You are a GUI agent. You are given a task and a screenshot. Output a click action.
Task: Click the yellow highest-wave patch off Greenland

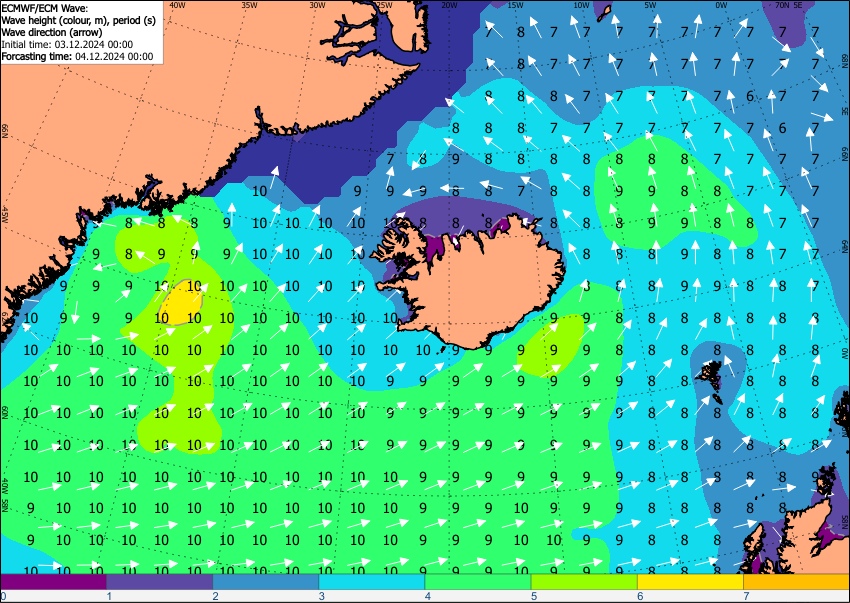point(181,304)
